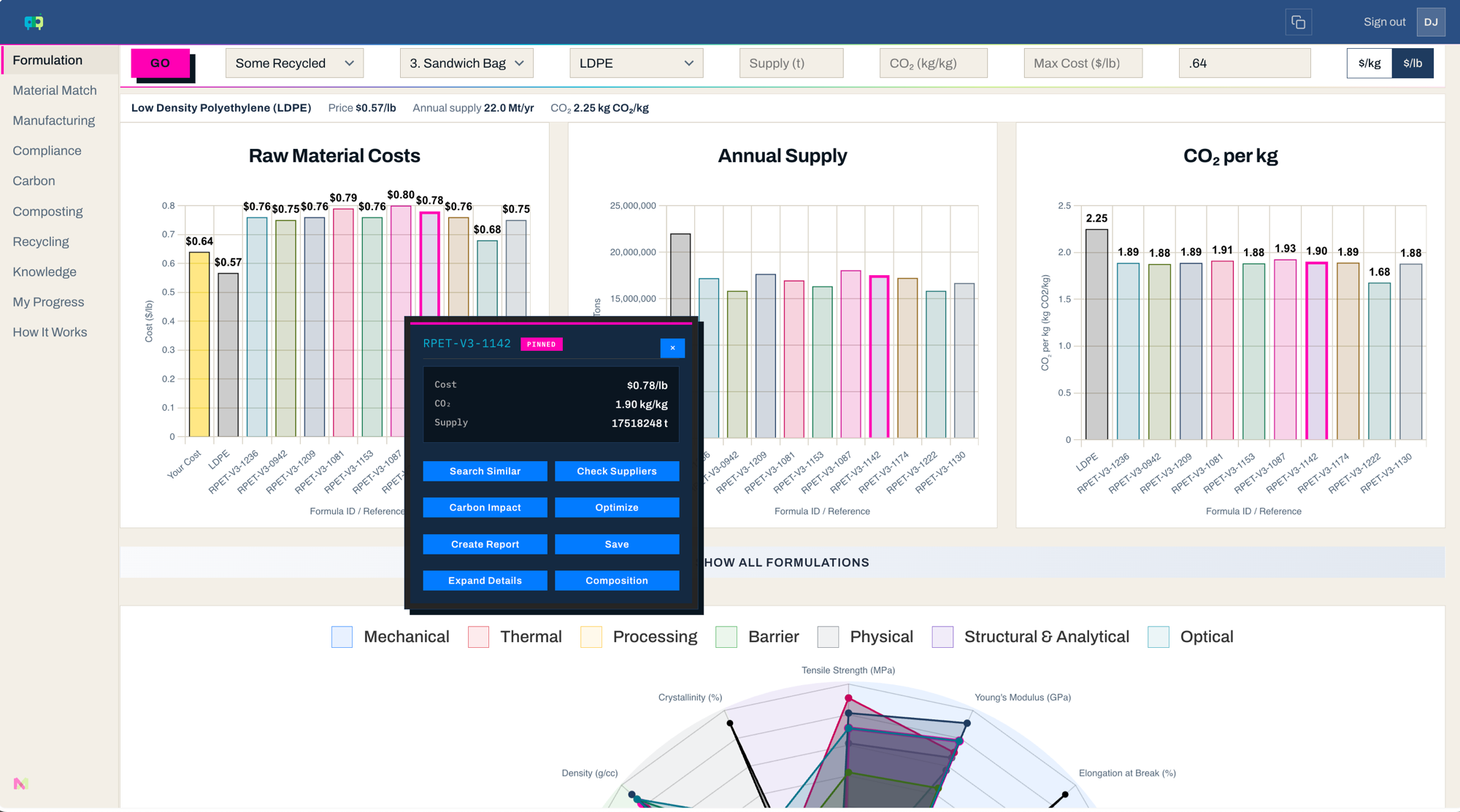
Task: Click the LDPE bar in Raw Material Costs
Action: (228, 355)
